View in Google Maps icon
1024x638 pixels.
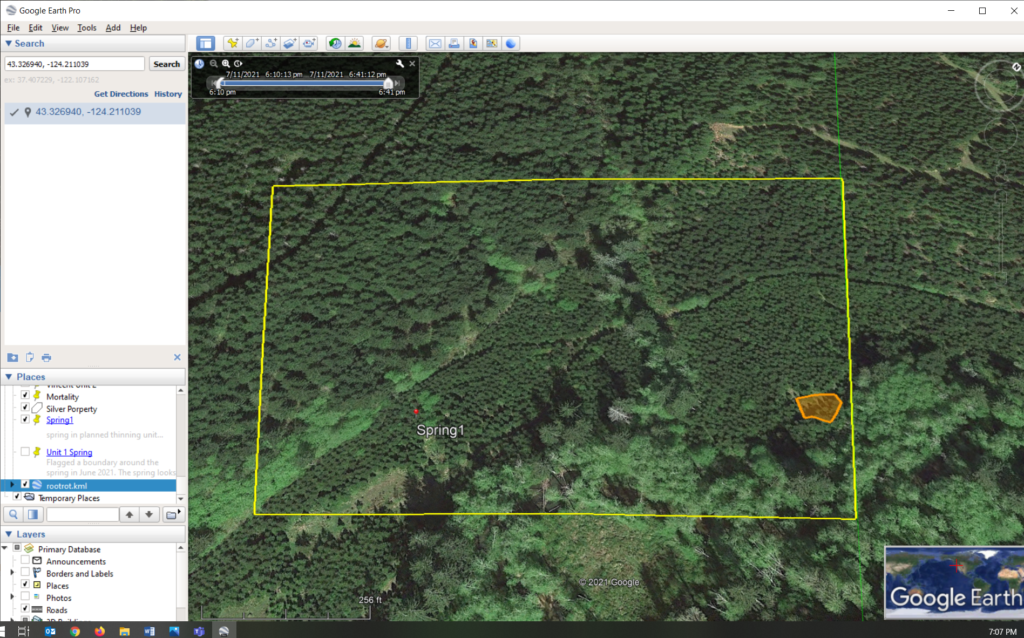[x=492, y=43]
